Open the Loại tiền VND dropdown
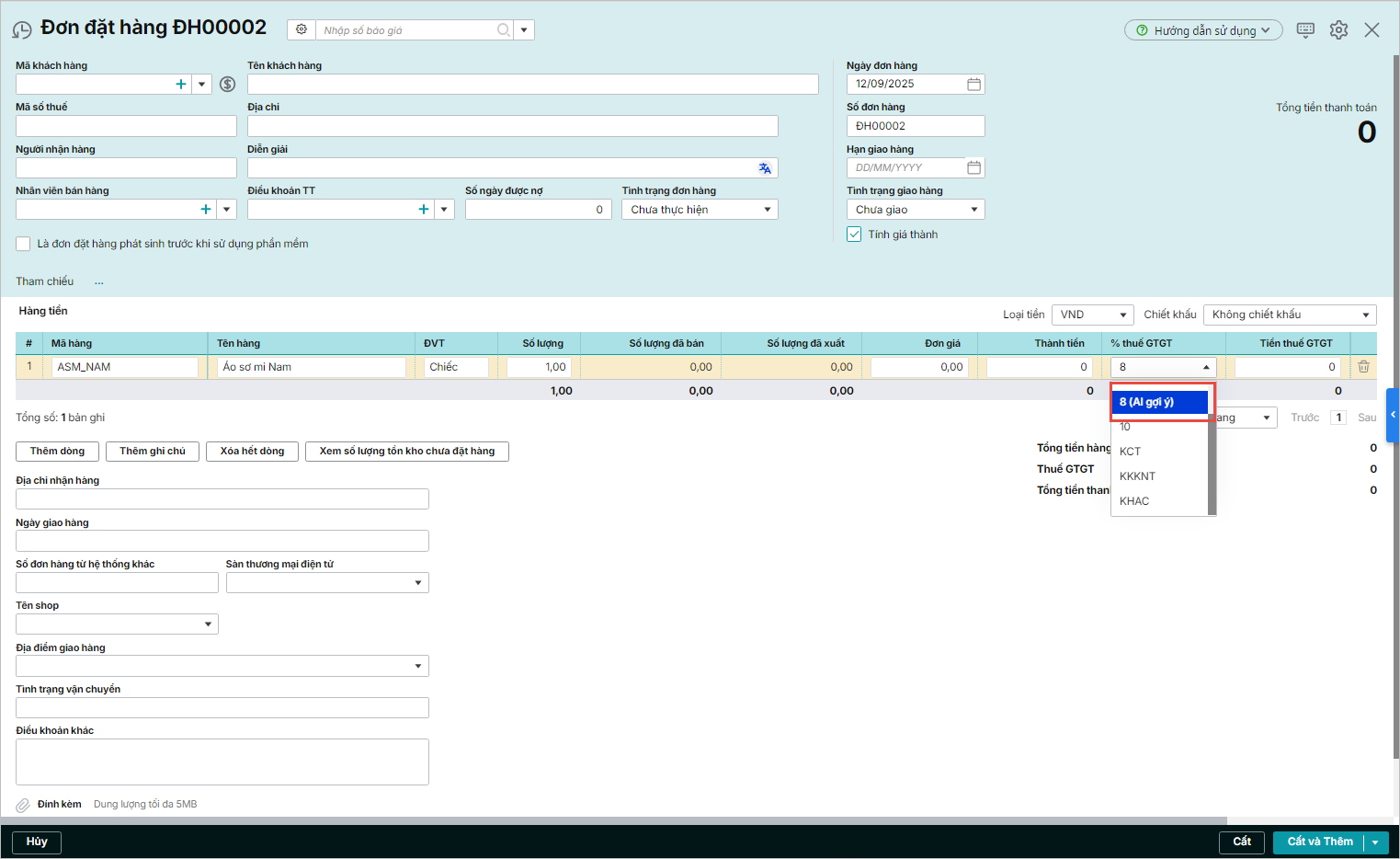Image resolution: width=1400 pixels, height=859 pixels. (x=1092, y=315)
